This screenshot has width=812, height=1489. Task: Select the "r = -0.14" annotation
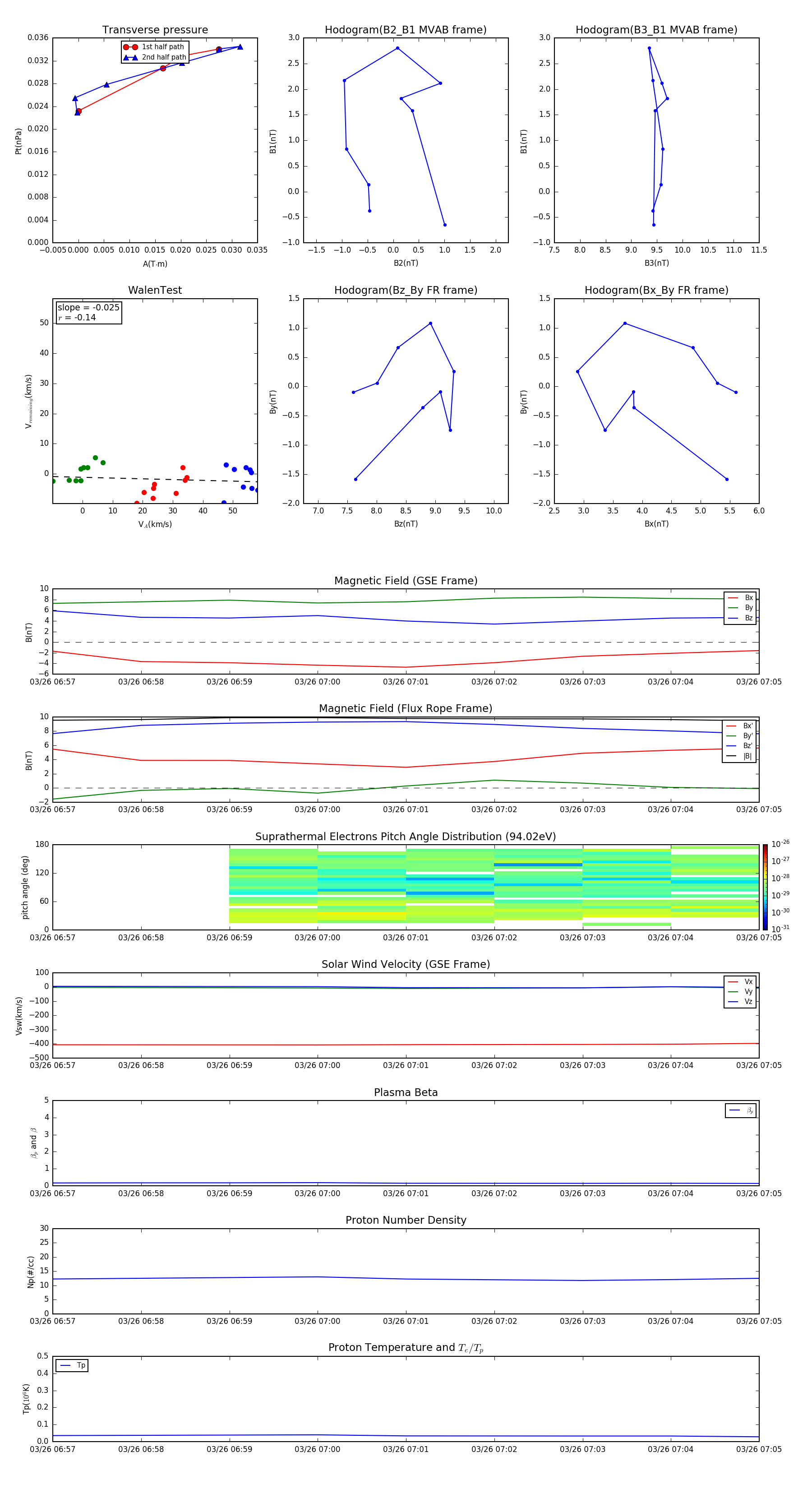coord(77,317)
